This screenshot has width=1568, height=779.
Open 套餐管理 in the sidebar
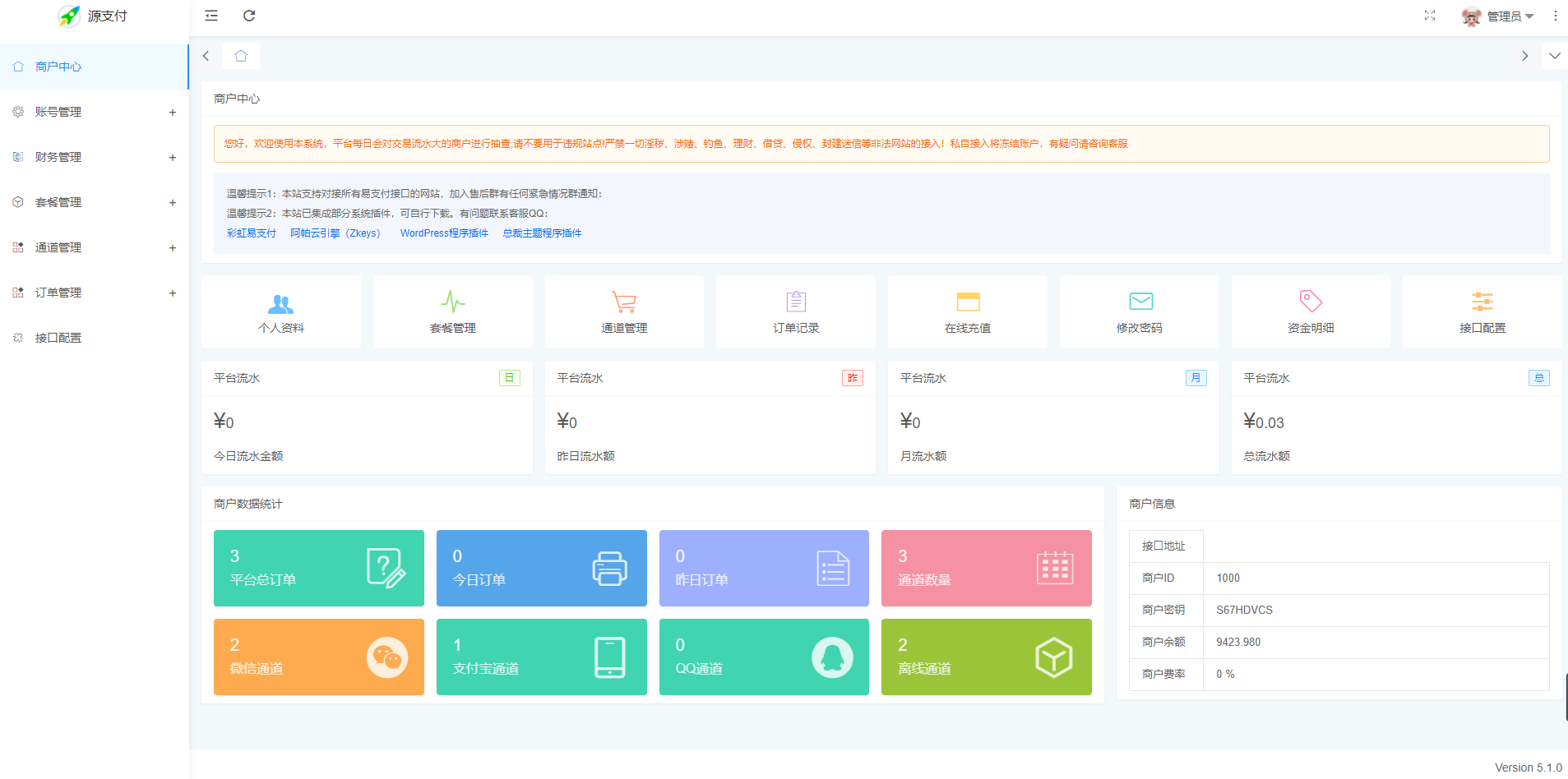point(95,202)
